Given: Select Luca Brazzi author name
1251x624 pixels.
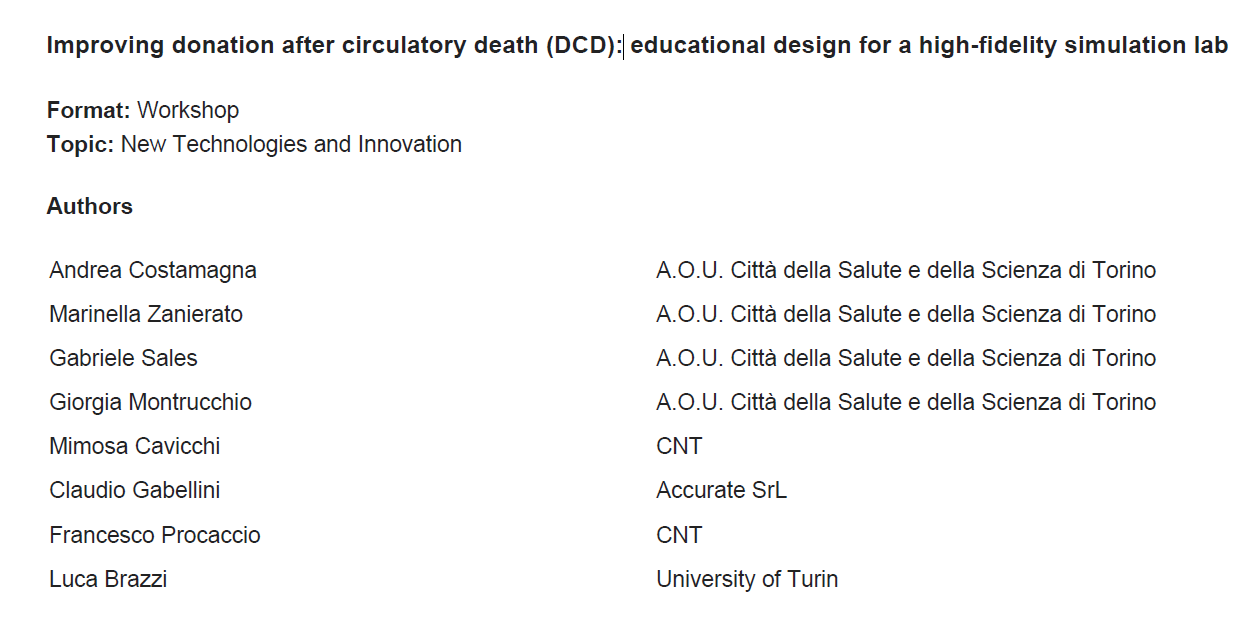Looking at the screenshot, I should coord(108,579).
